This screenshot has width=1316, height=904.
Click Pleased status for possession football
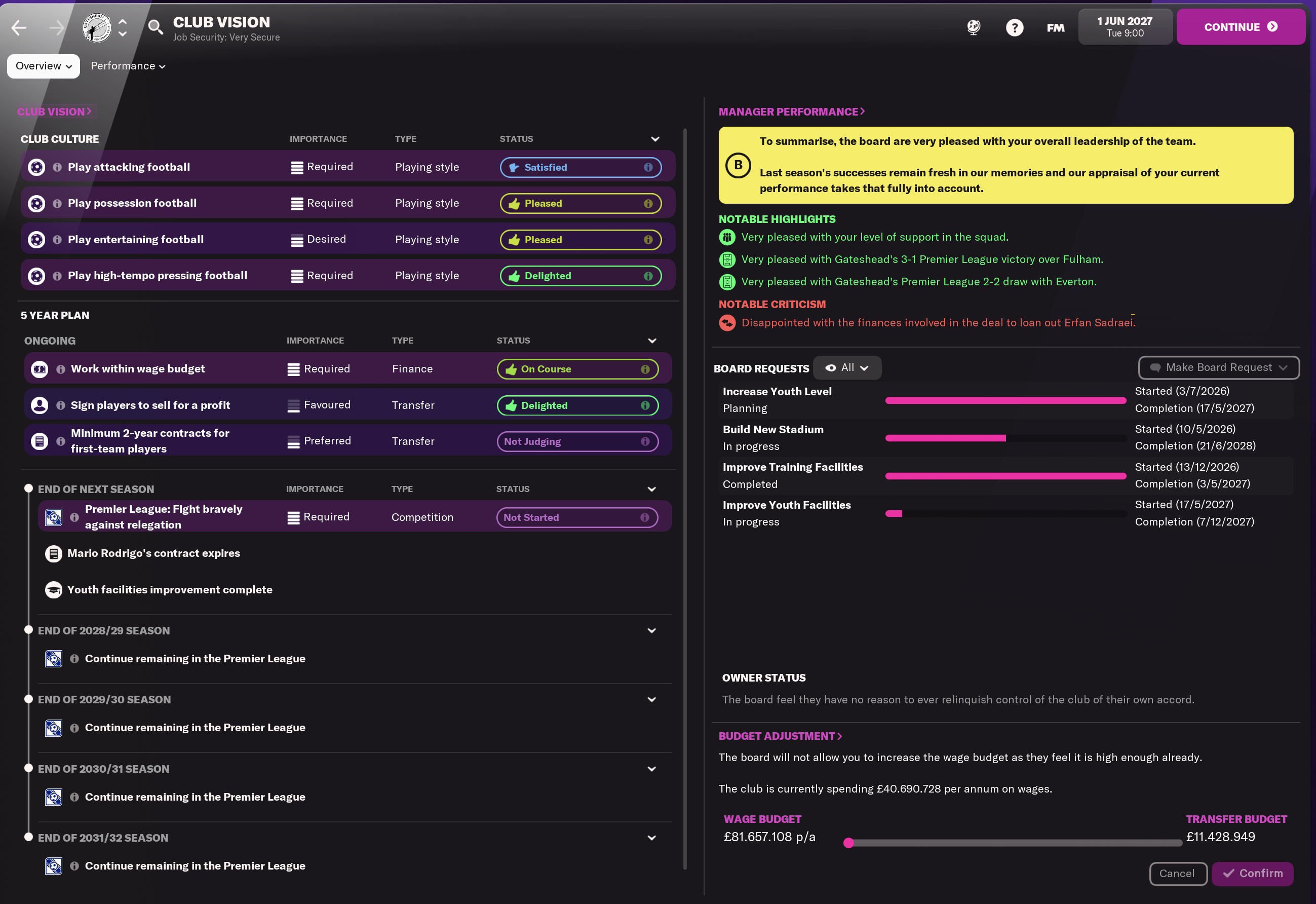pos(580,203)
